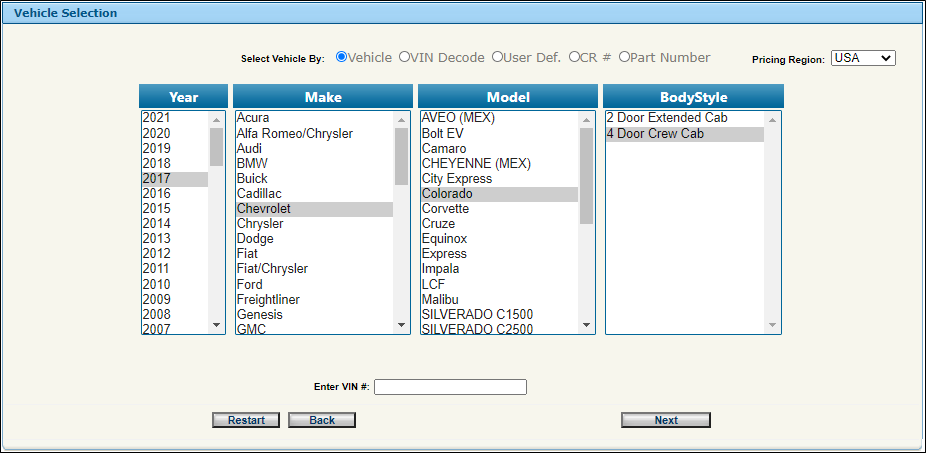Select year 2014
The height and width of the screenshot is (453, 926).
coord(175,224)
